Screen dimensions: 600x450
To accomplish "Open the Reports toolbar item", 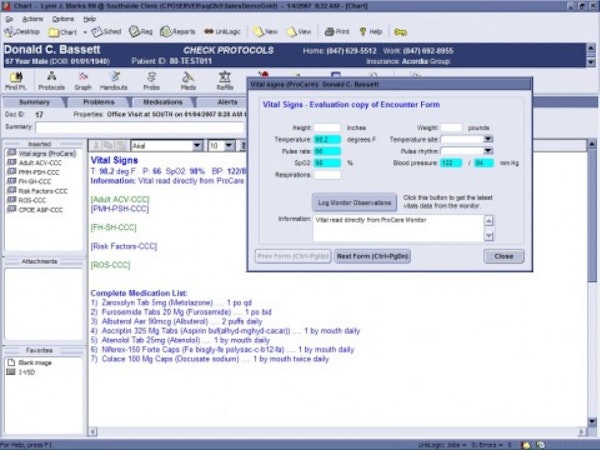I will 180,31.
